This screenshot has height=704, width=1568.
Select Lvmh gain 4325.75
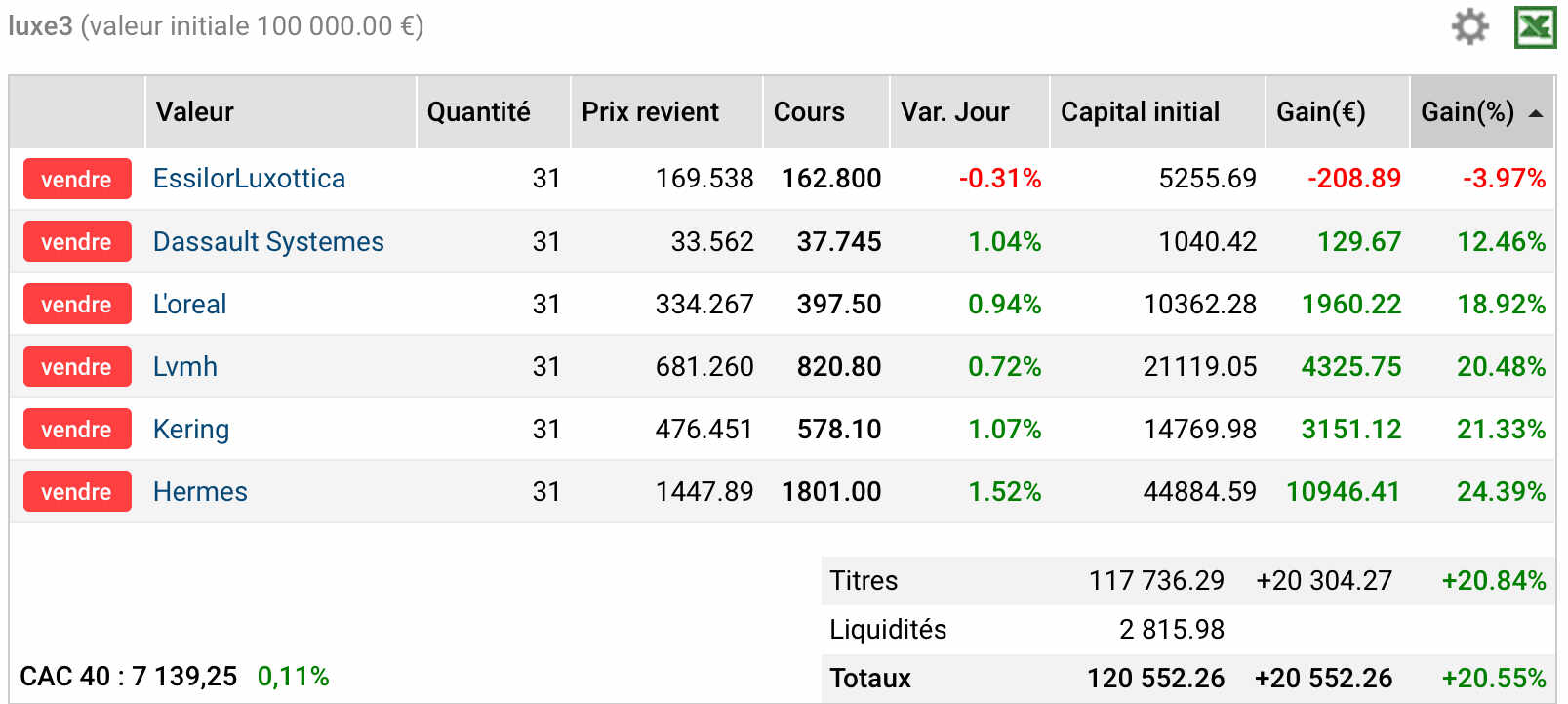(x=1351, y=366)
